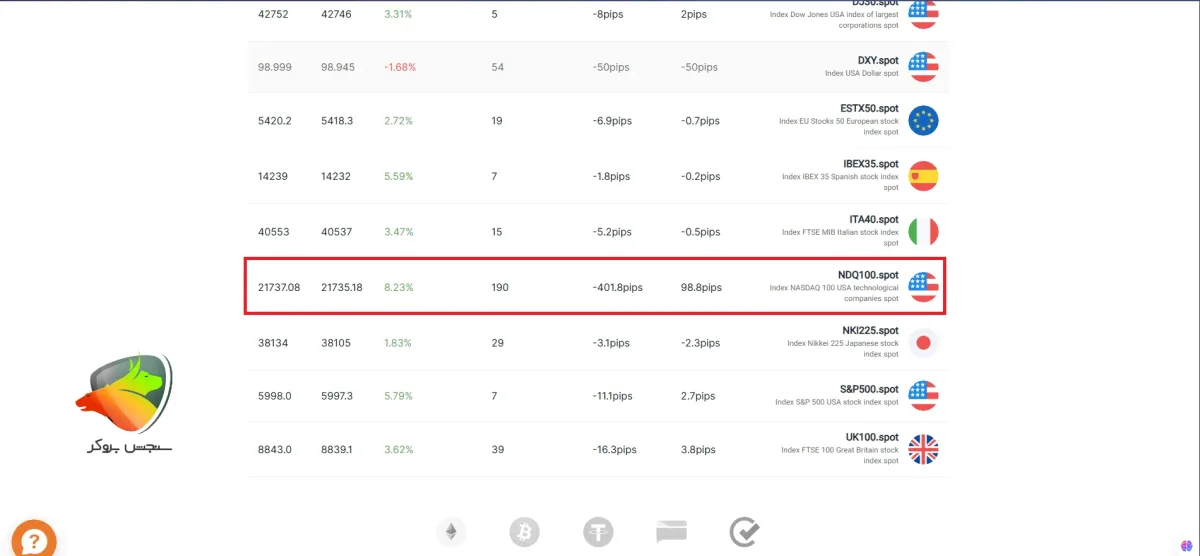This screenshot has height=556, width=1200.
Task: Click the 8843.0 value in UK100 row
Action: pos(275,450)
